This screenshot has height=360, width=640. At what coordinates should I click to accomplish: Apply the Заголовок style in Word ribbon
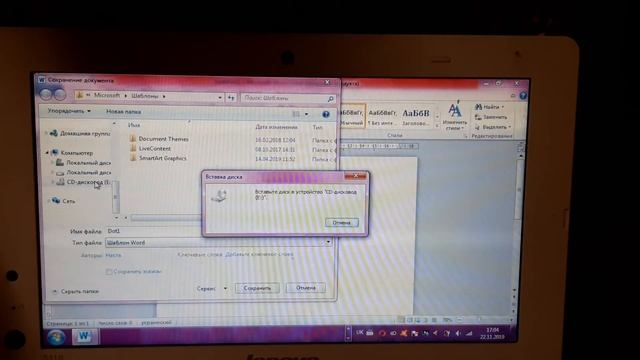click(416, 117)
